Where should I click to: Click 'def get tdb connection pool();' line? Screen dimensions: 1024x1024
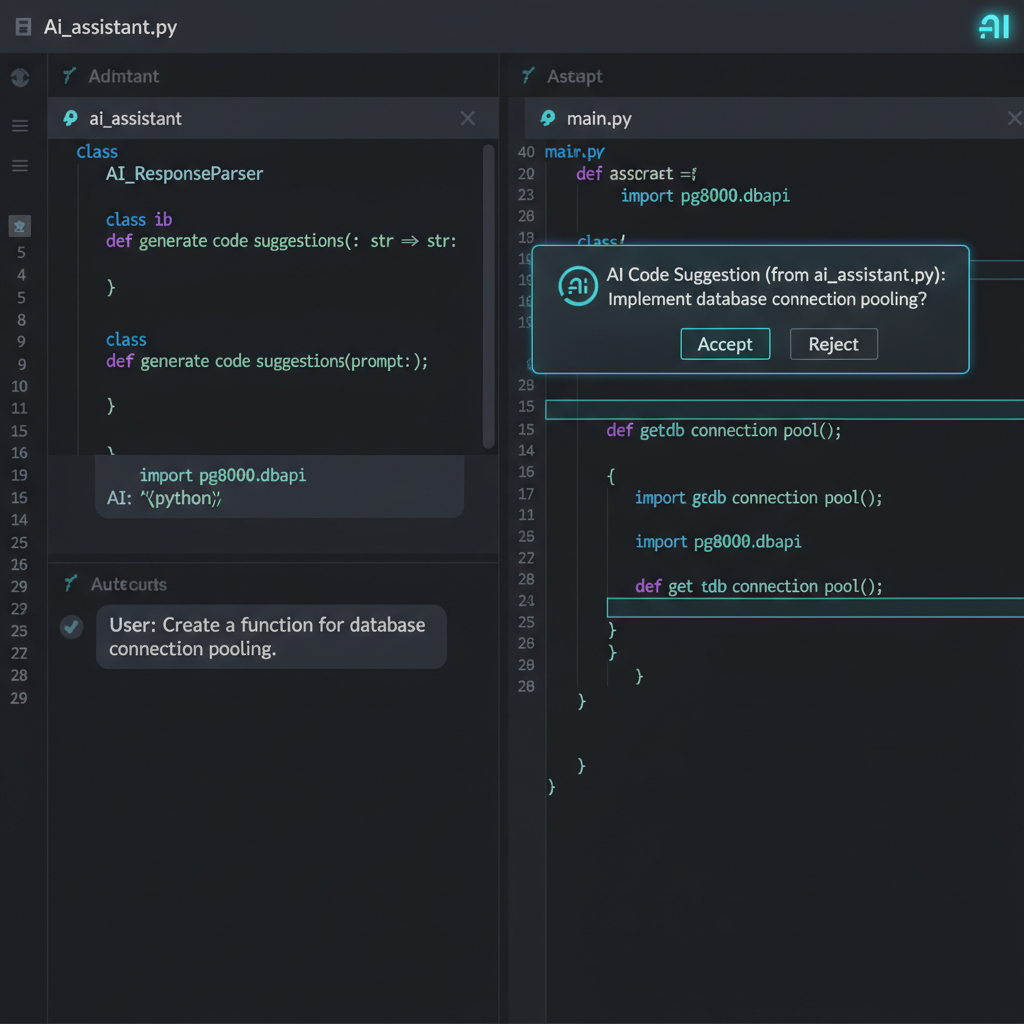(x=759, y=586)
